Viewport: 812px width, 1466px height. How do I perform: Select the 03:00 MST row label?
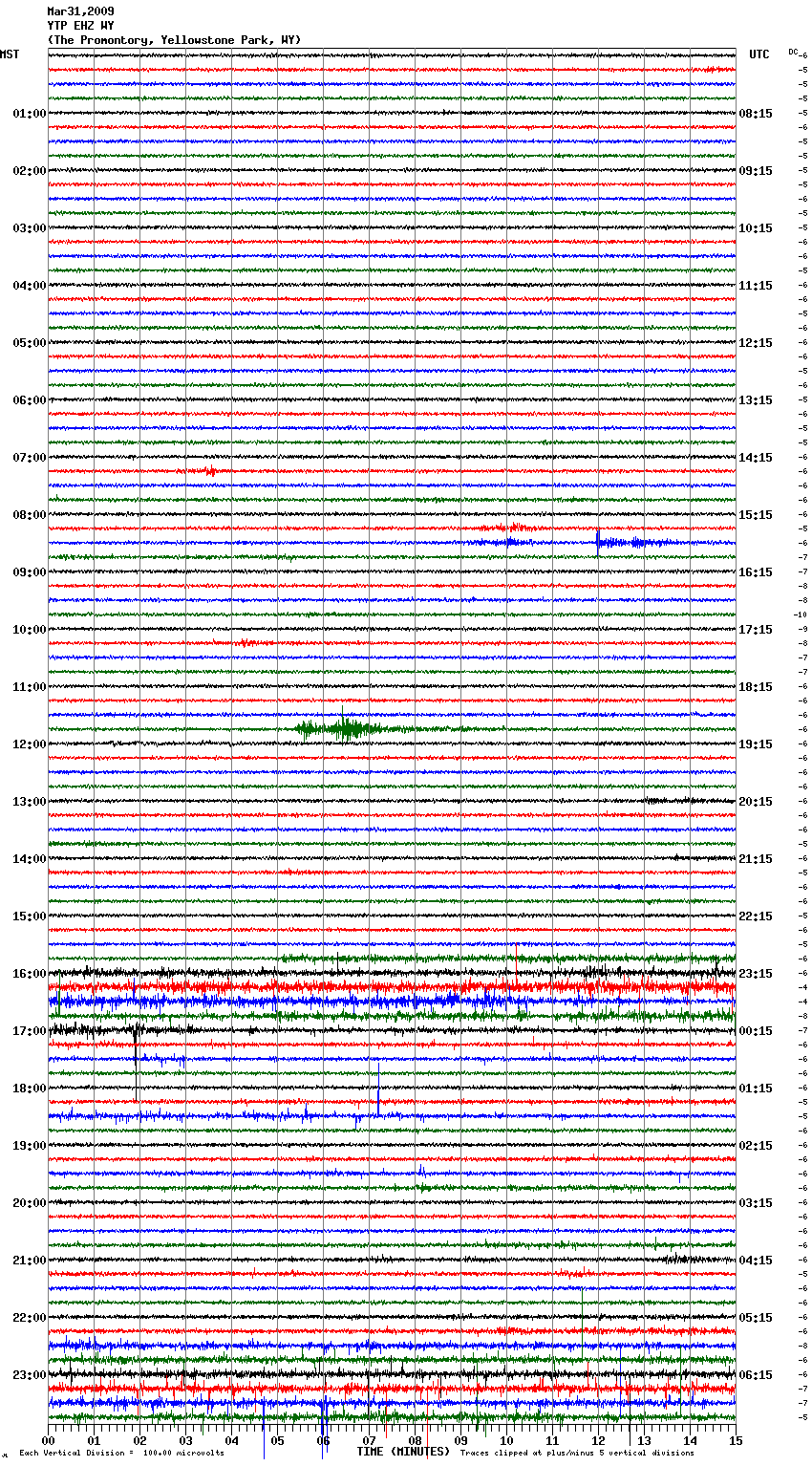pos(30,228)
